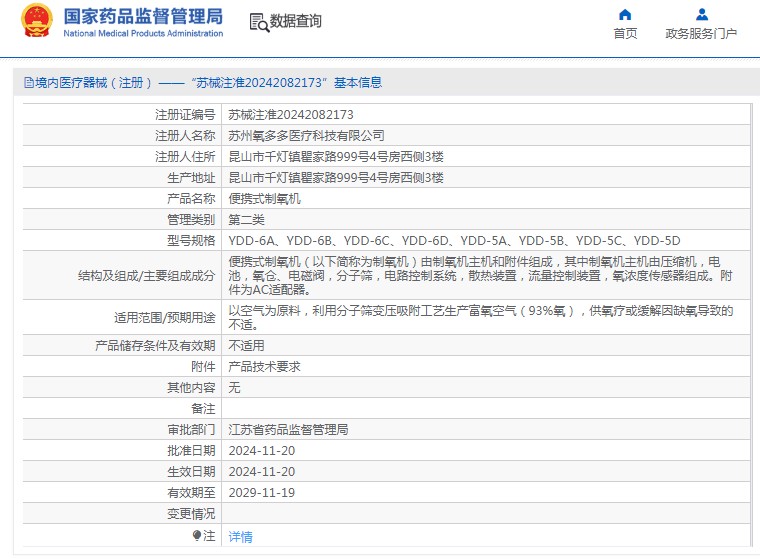Click the 政务服务门户 person icon
This screenshot has width=760, height=559.
(701, 15)
